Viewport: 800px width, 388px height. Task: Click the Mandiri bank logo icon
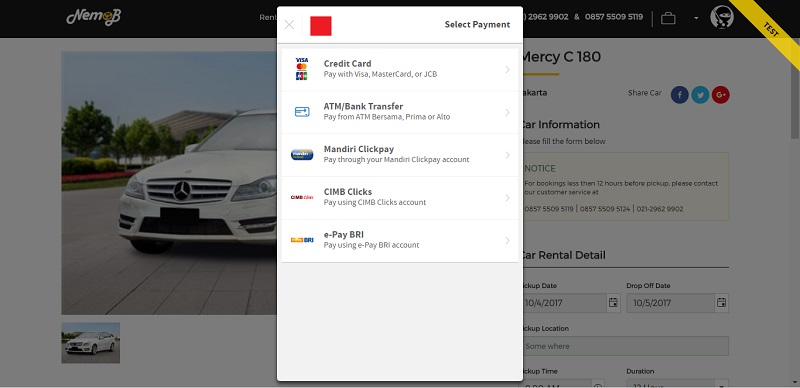[x=302, y=154]
